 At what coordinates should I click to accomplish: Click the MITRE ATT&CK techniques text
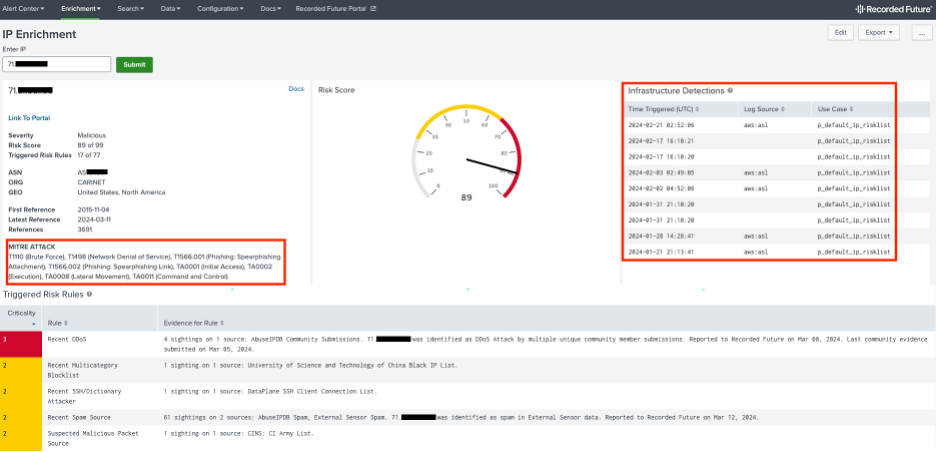click(x=144, y=266)
